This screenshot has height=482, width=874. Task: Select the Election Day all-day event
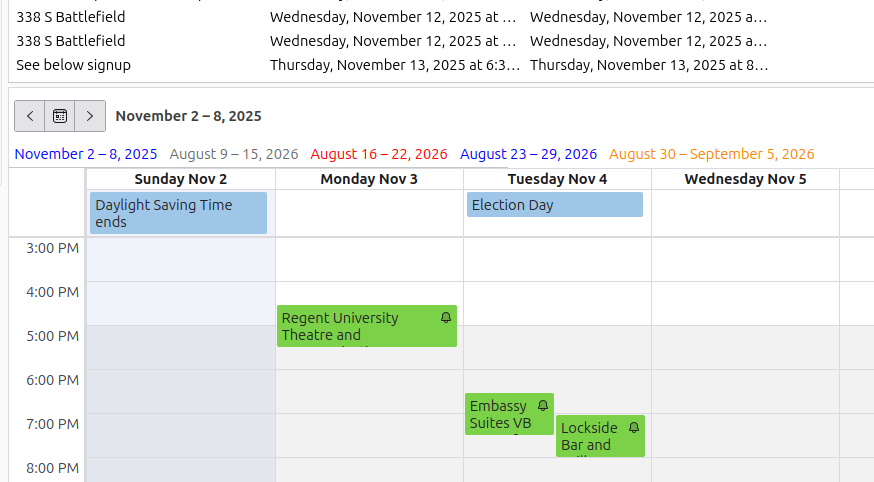[555, 205]
